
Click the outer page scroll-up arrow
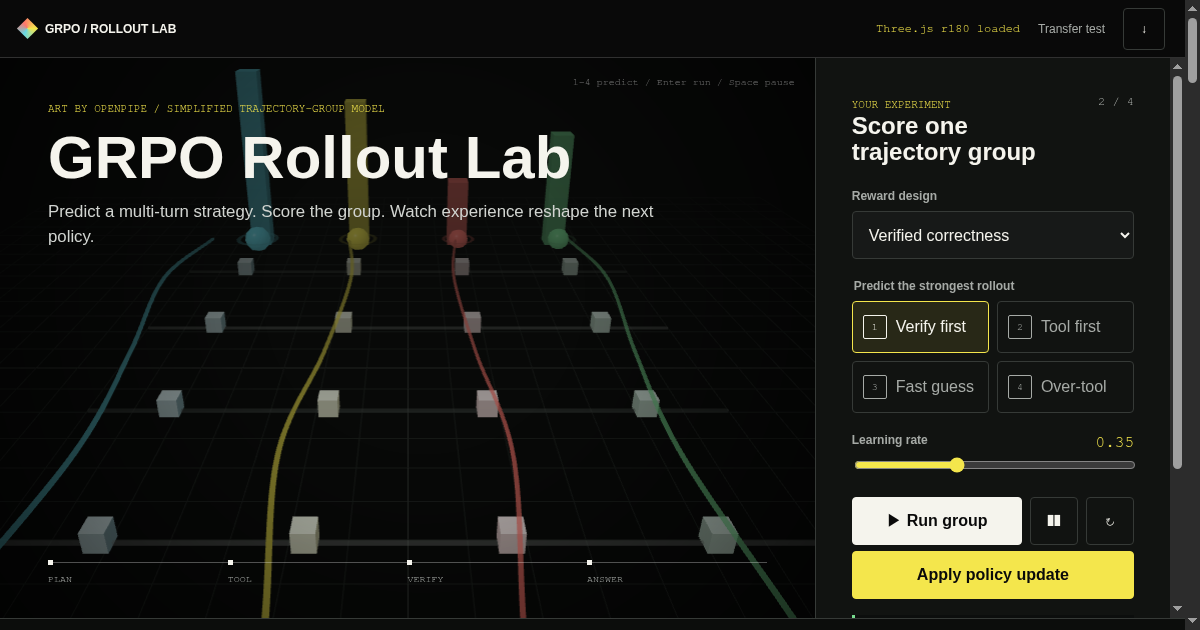coord(1192,7)
